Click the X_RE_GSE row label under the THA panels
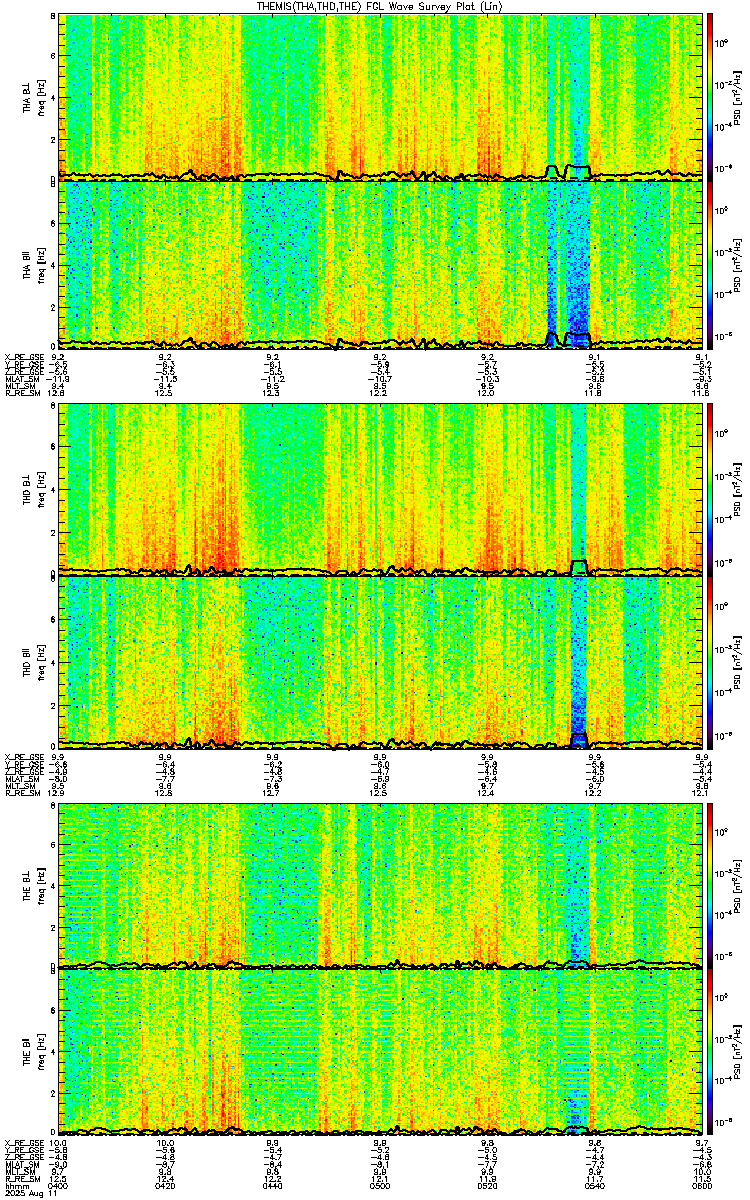This screenshot has height=1200, width=750. pos(25,357)
